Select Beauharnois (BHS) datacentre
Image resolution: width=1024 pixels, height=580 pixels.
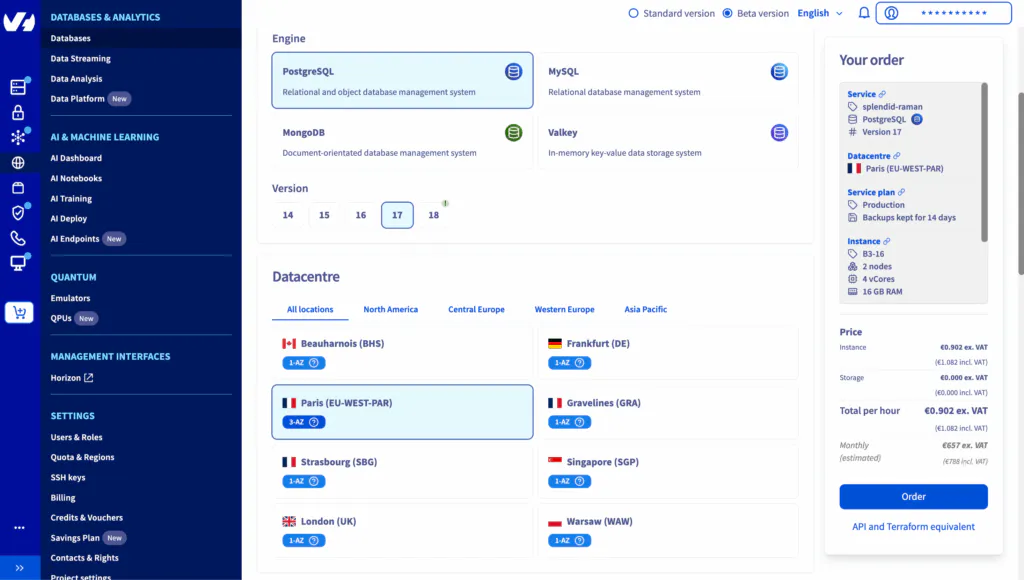click(402, 353)
